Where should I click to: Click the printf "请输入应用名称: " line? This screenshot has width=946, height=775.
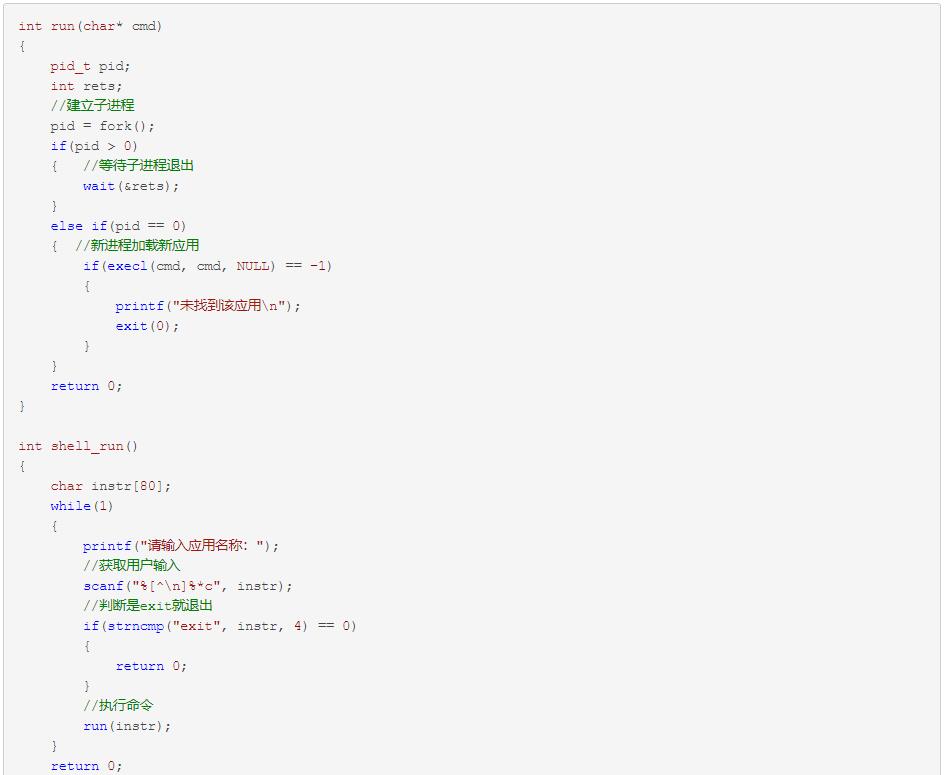181,546
